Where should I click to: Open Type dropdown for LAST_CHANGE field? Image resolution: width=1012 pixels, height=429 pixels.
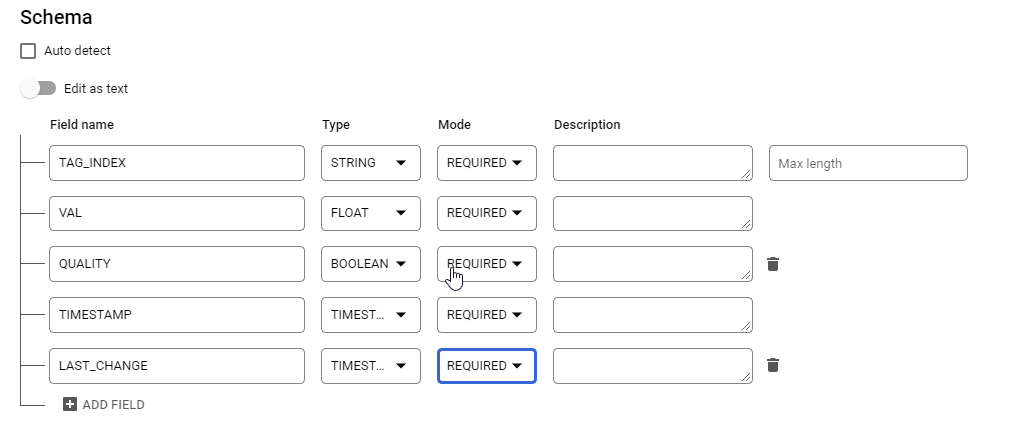pos(370,366)
